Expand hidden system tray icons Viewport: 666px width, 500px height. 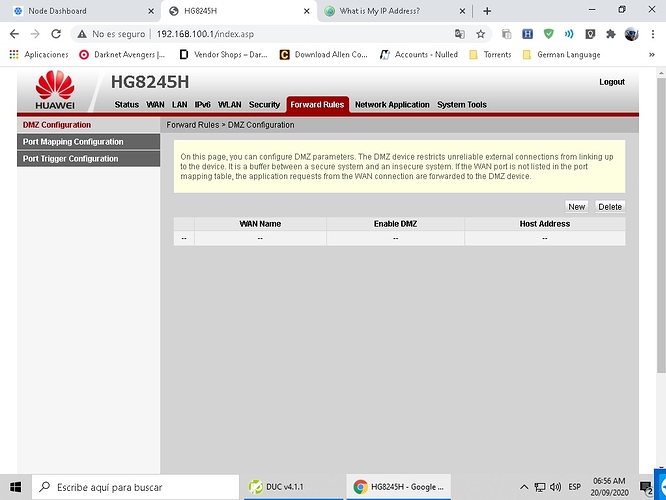(523, 487)
